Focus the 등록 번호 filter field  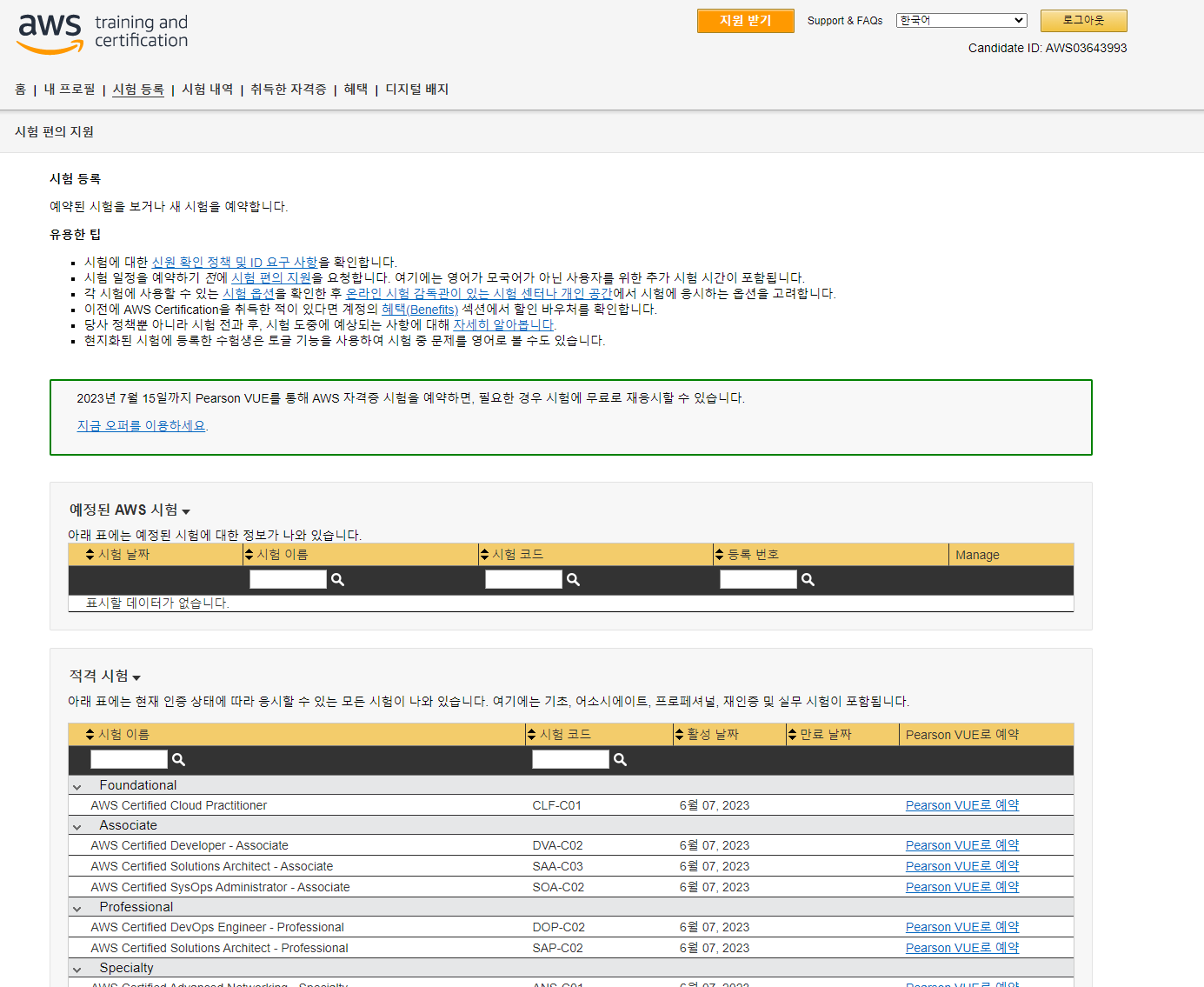pyautogui.click(x=758, y=580)
